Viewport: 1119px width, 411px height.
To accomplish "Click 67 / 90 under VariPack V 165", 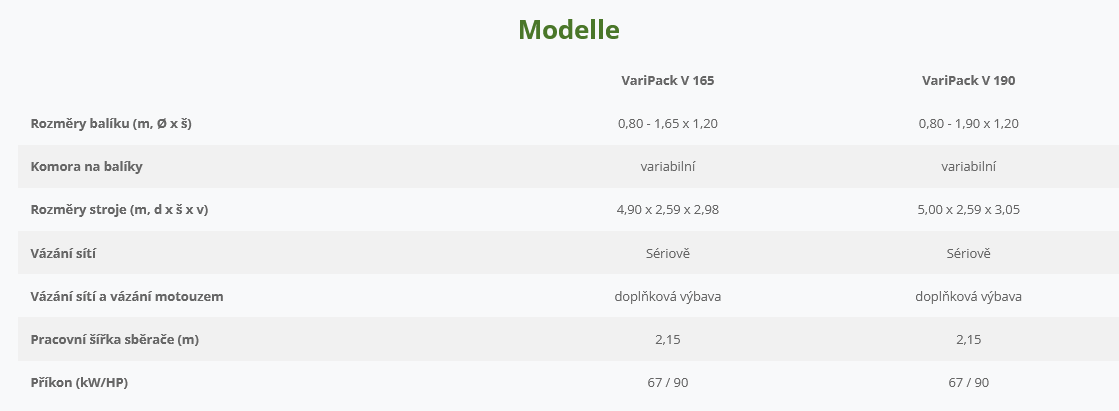I will point(667,382).
